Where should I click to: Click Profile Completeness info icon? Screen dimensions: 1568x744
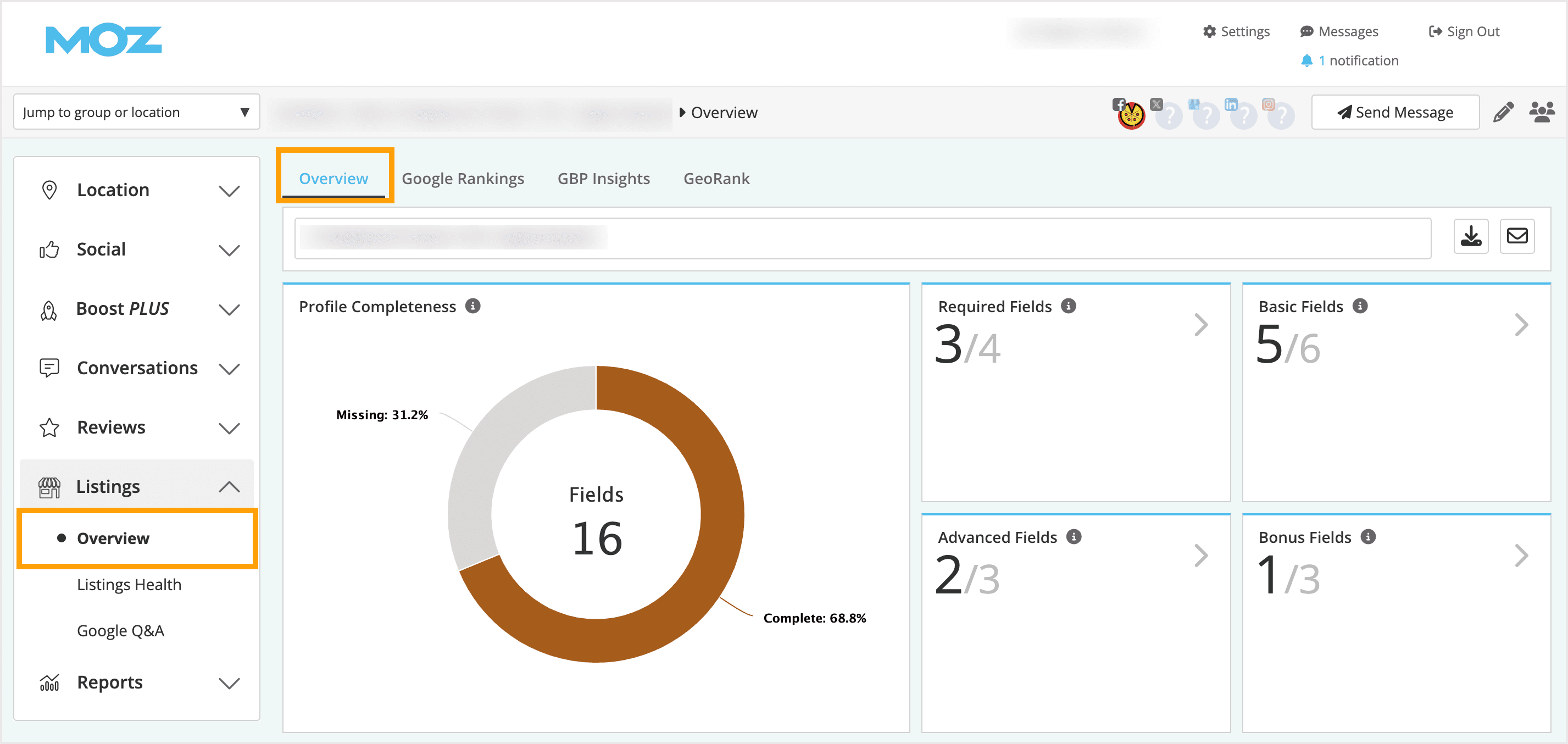tap(472, 306)
